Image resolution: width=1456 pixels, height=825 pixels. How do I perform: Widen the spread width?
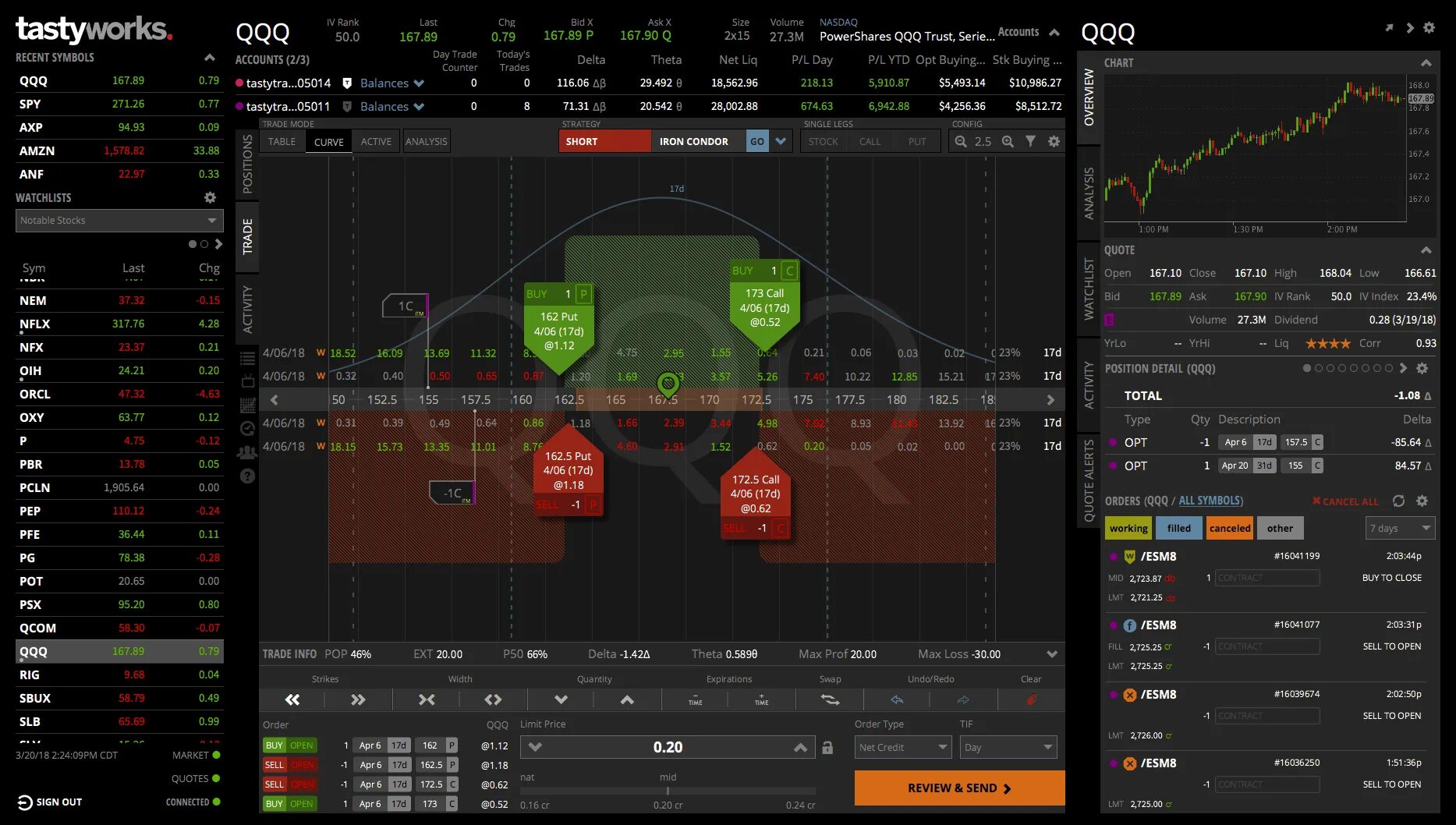click(493, 699)
